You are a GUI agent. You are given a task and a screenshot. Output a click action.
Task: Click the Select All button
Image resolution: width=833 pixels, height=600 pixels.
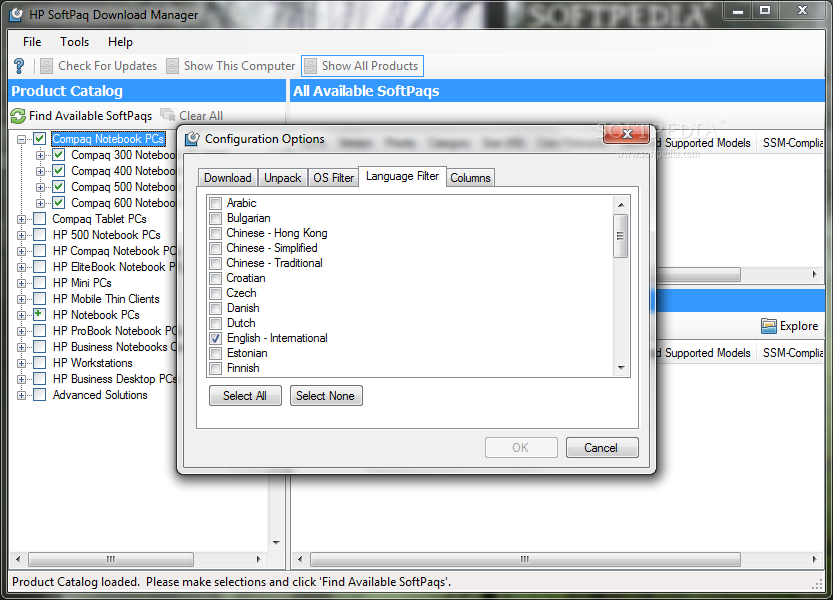245,396
